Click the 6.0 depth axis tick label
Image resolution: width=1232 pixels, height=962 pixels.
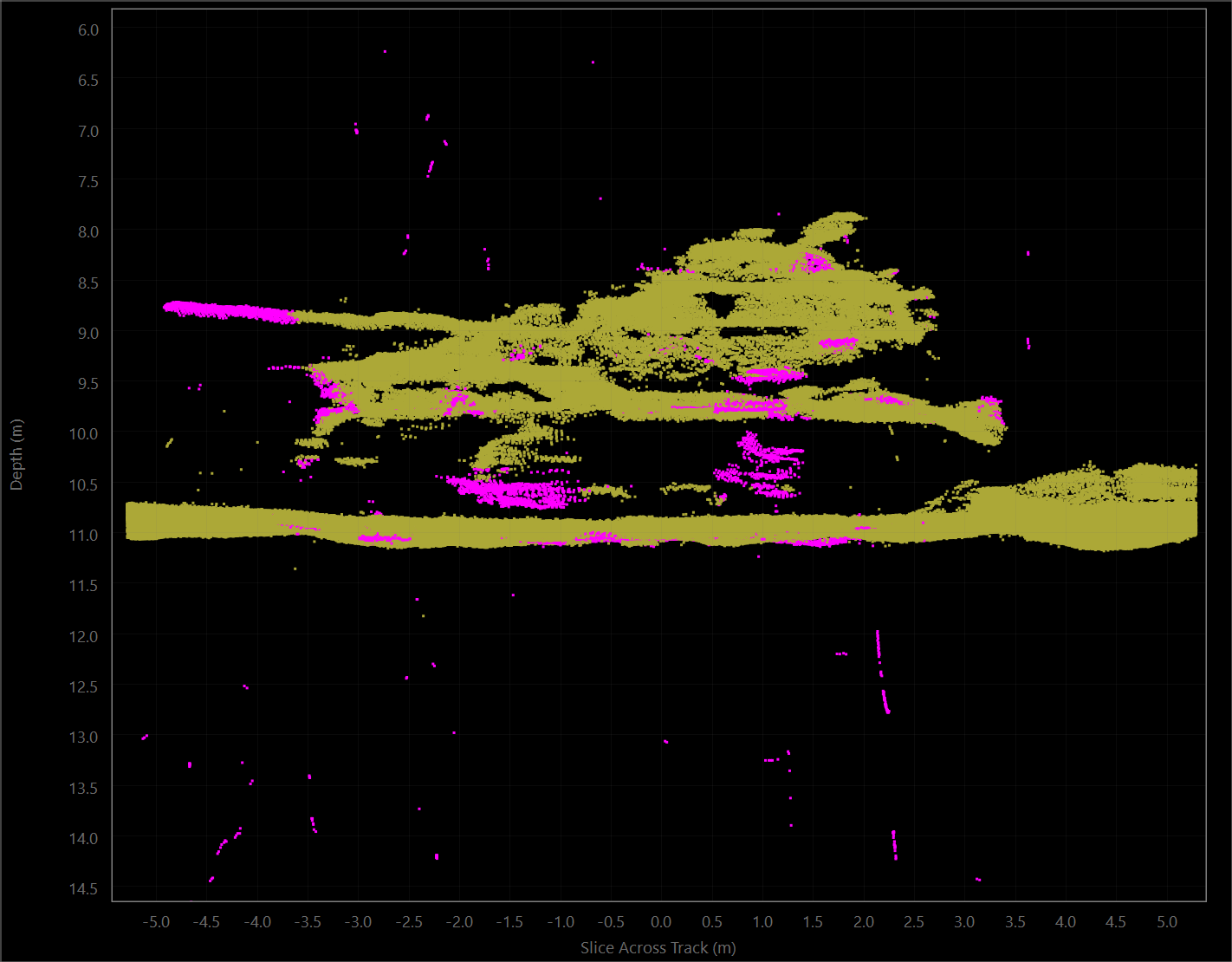[x=88, y=29]
